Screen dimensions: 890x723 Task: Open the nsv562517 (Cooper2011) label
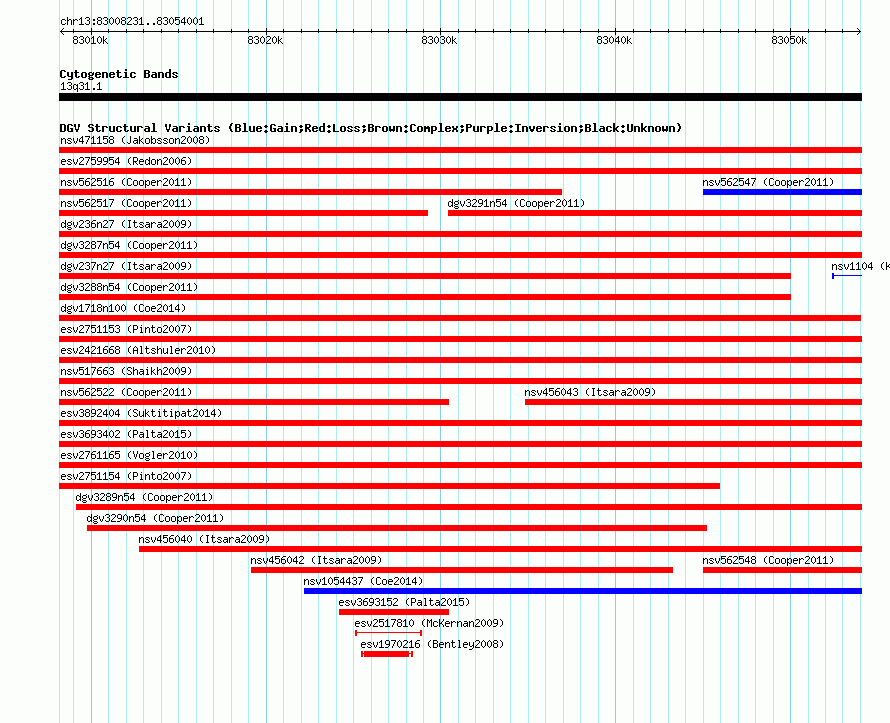[x=127, y=203]
